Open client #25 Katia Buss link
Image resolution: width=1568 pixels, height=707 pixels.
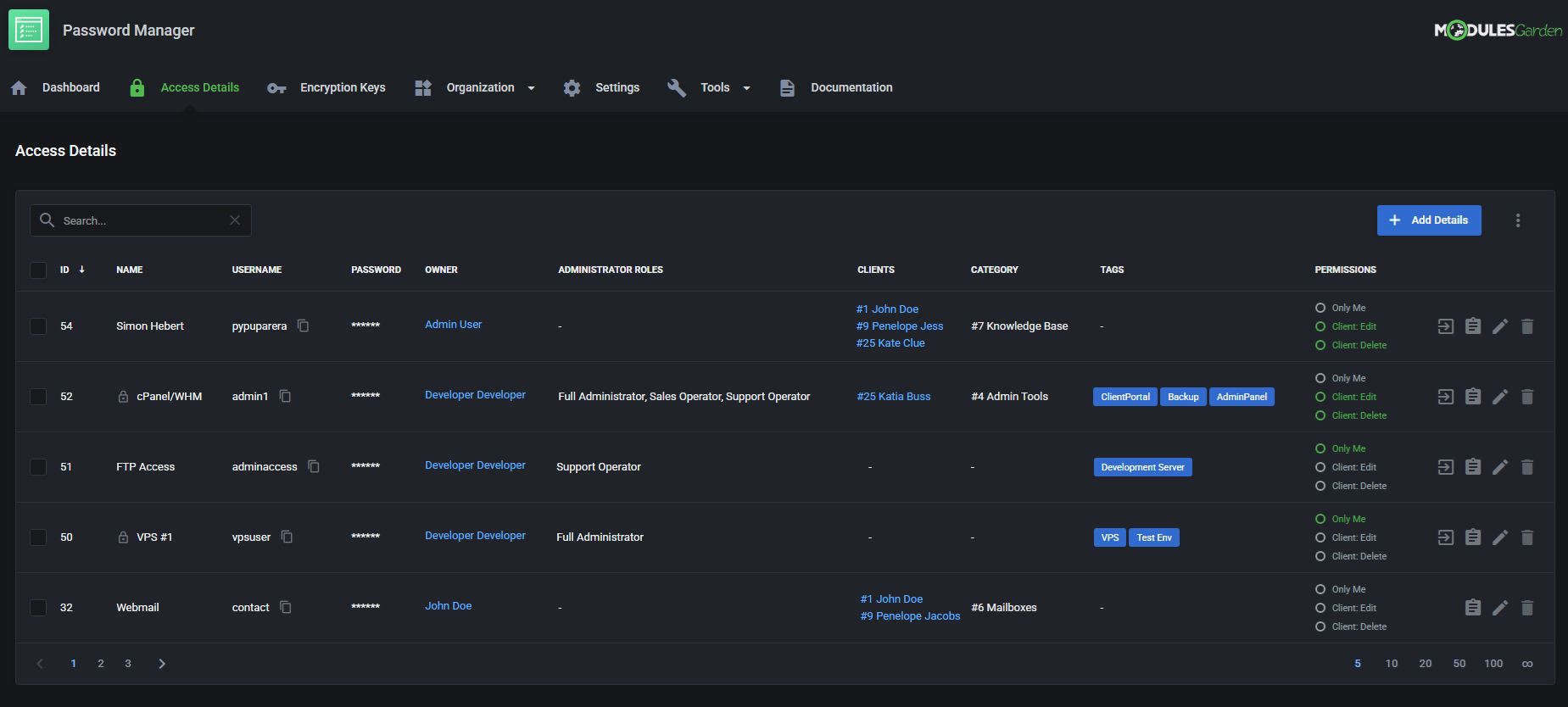pyautogui.click(x=894, y=397)
